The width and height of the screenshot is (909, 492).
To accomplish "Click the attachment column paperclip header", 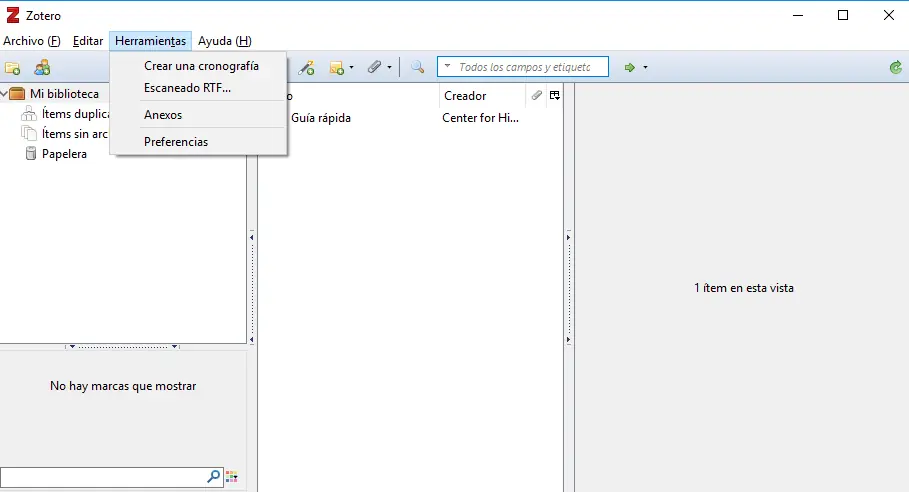I will (x=536, y=95).
